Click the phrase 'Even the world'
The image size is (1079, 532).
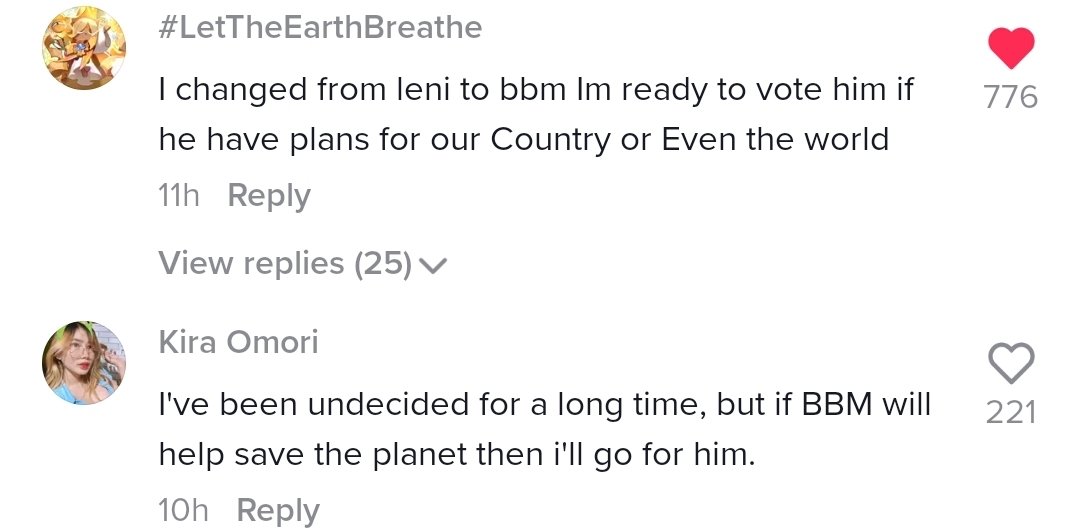pyautogui.click(x=776, y=140)
